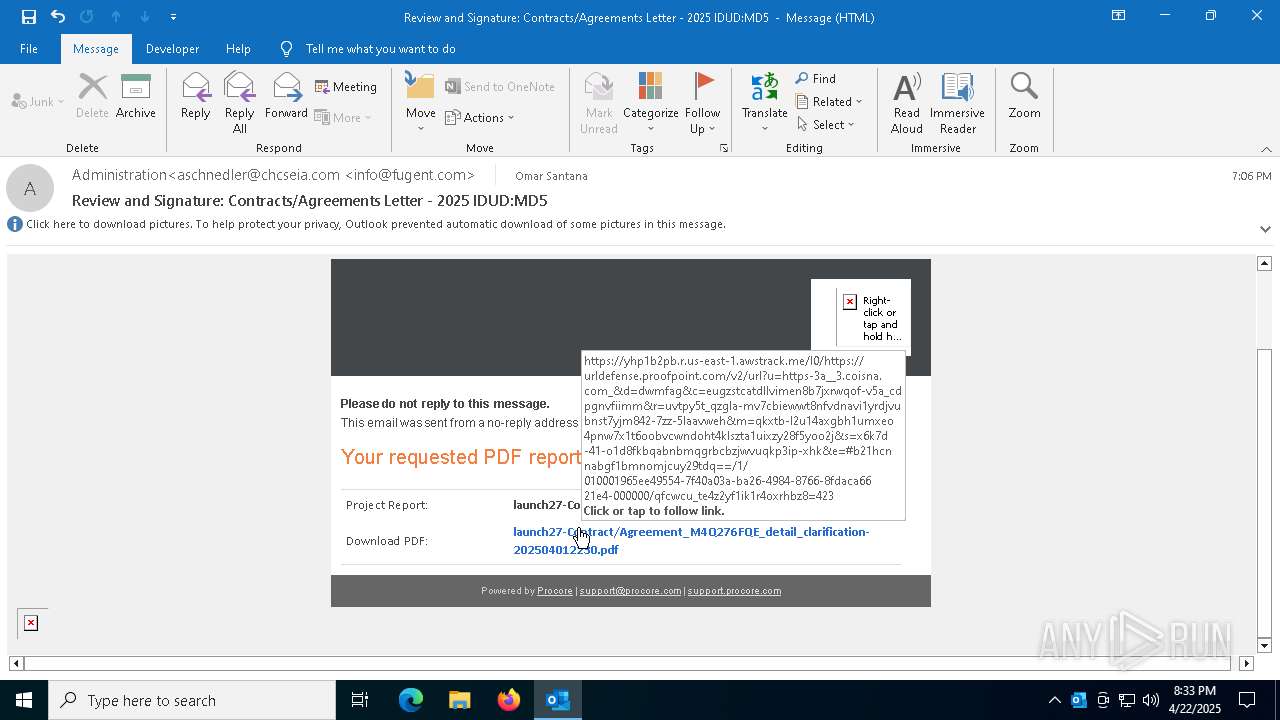The height and width of the screenshot is (720, 1280).
Task: Open the Select dropdown
Action: tap(826, 124)
